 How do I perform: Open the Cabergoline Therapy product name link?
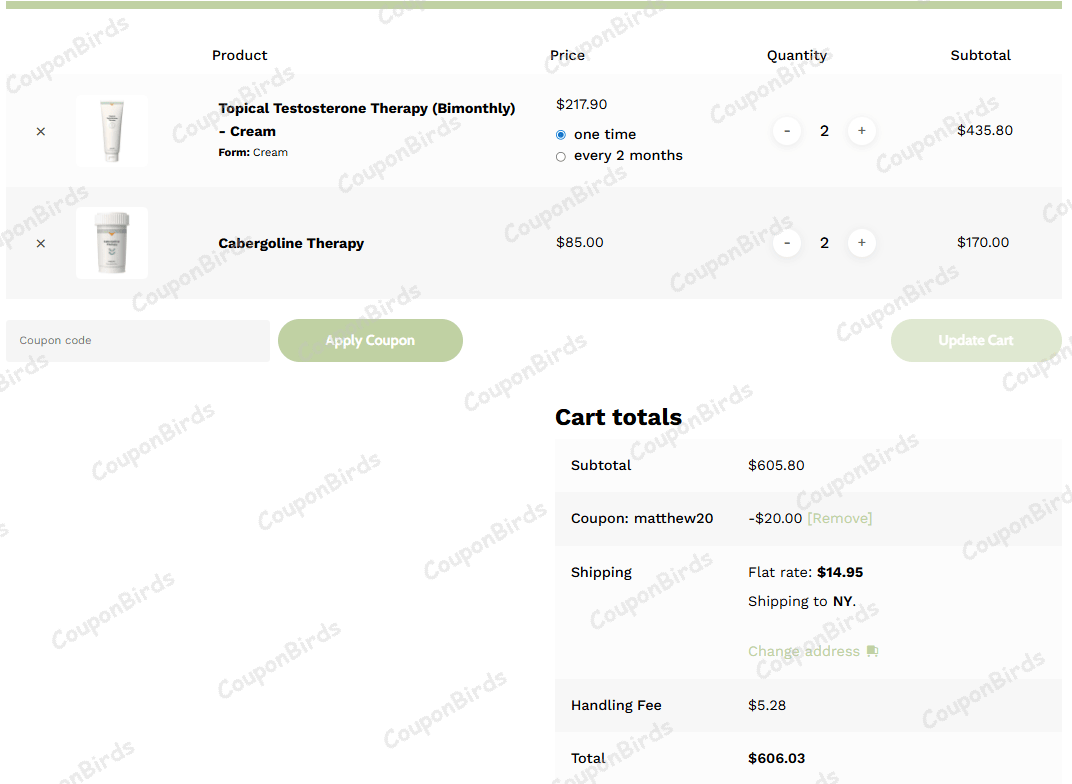(x=291, y=243)
